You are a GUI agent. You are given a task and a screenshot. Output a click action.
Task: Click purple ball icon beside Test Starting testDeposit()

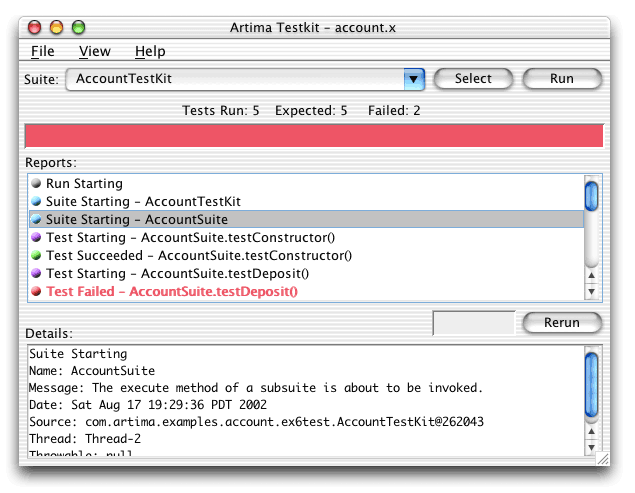[x=36, y=273]
